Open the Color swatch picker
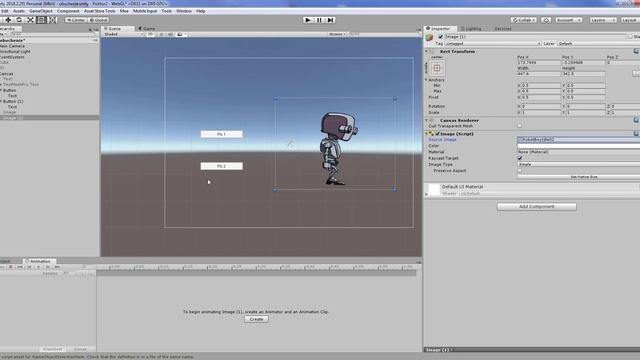Viewport: 640px width, 360px height. [578, 146]
